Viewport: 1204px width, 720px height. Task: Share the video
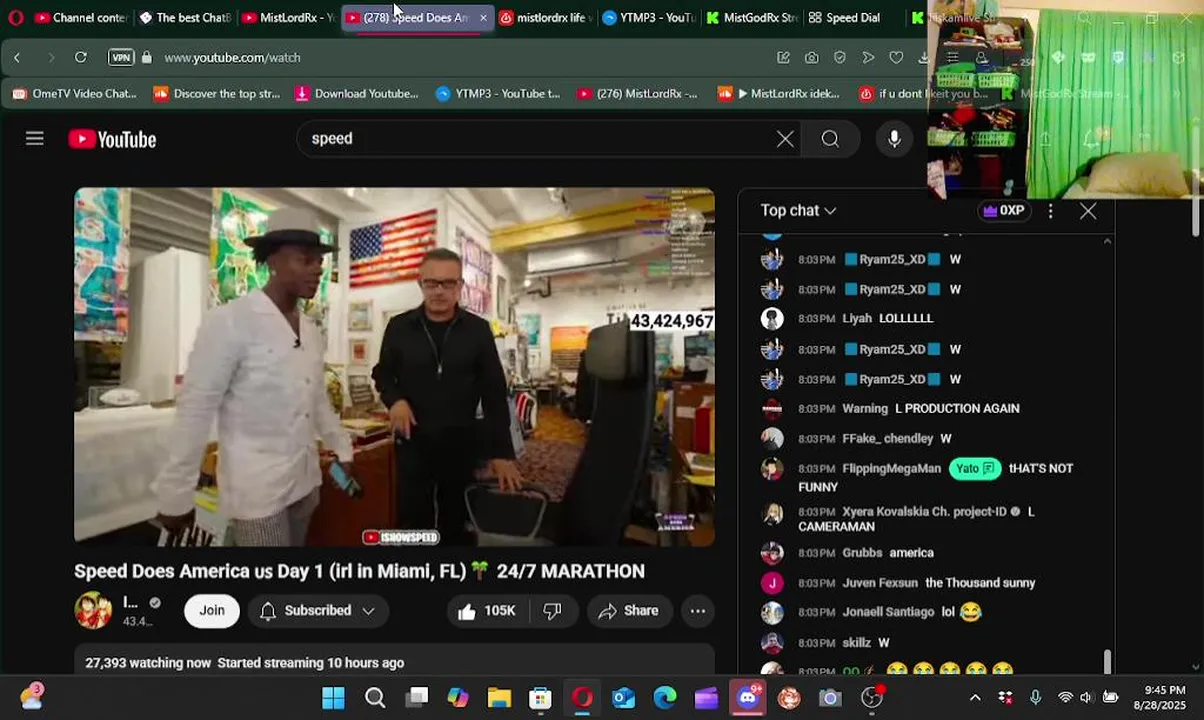click(x=629, y=611)
